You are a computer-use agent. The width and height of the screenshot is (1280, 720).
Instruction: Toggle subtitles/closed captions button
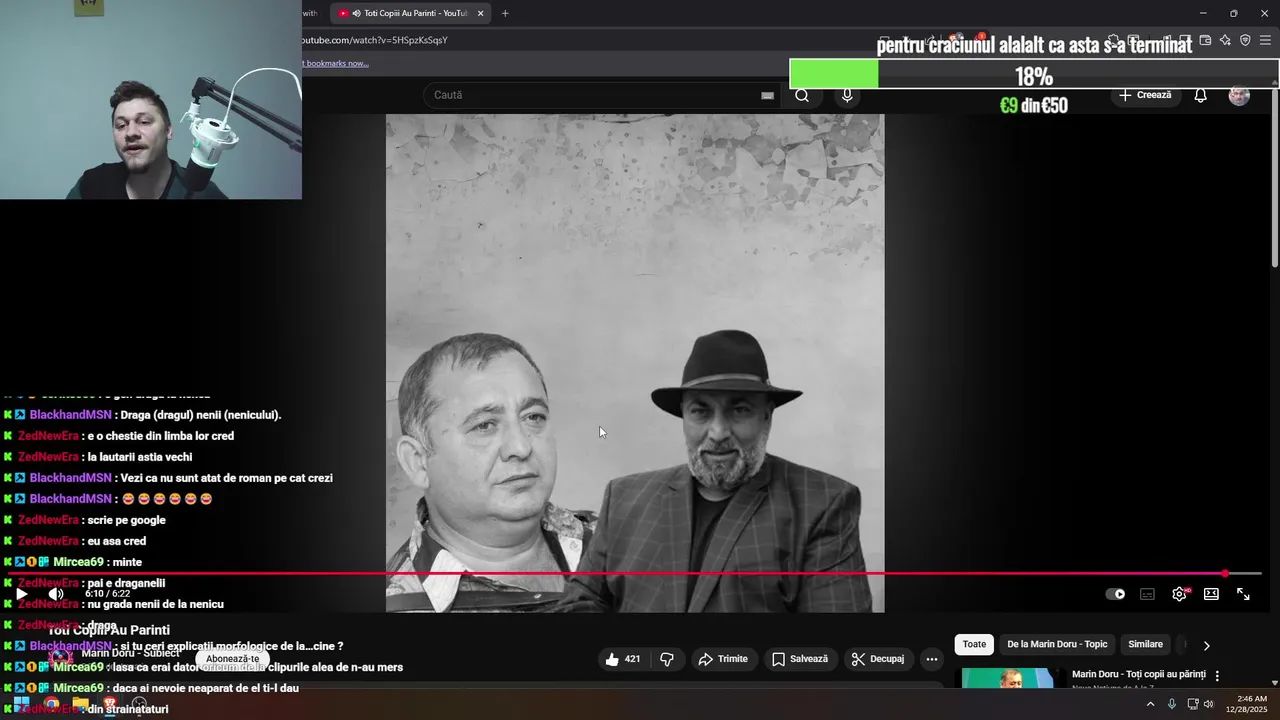1147,594
